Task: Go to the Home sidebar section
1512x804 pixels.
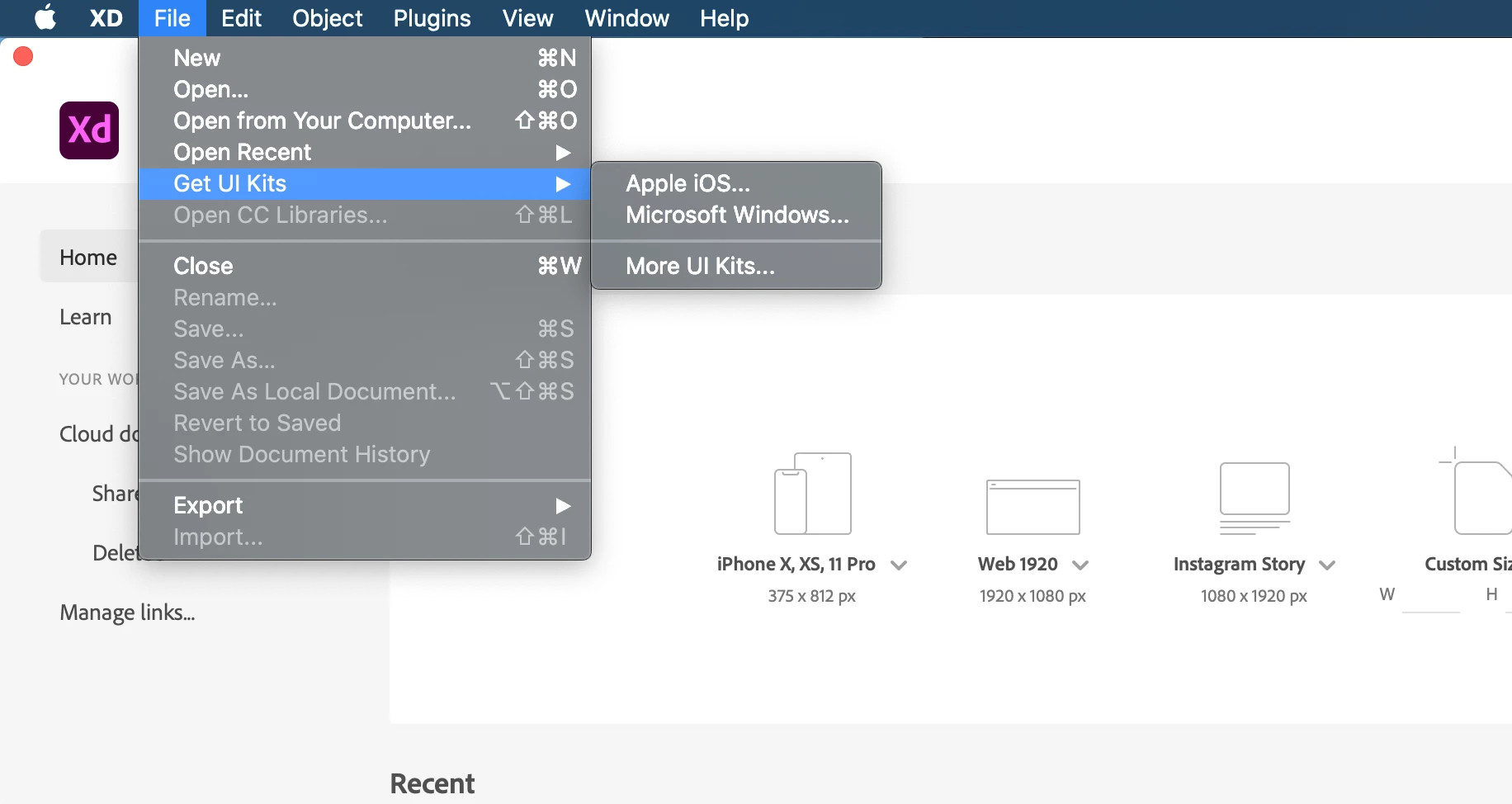Action: click(88, 257)
